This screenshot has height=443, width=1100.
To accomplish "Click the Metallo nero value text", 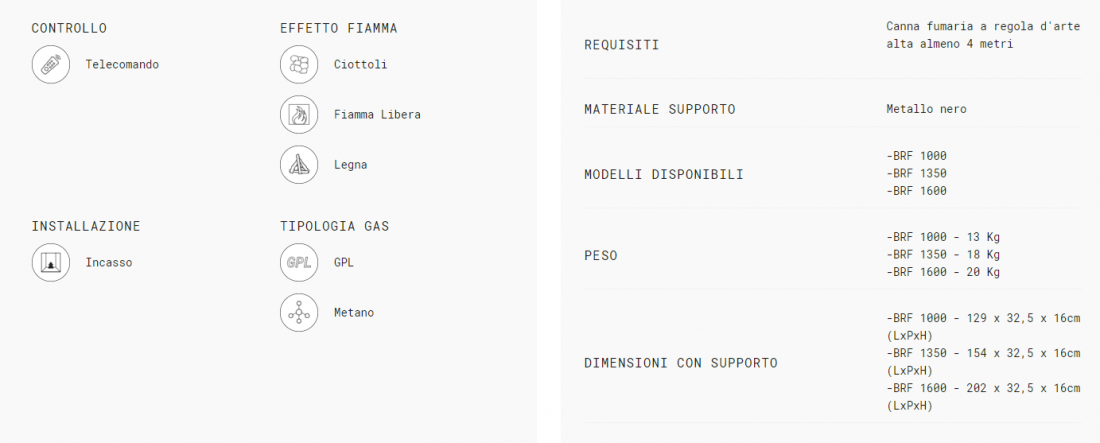I will [x=926, y=109].
